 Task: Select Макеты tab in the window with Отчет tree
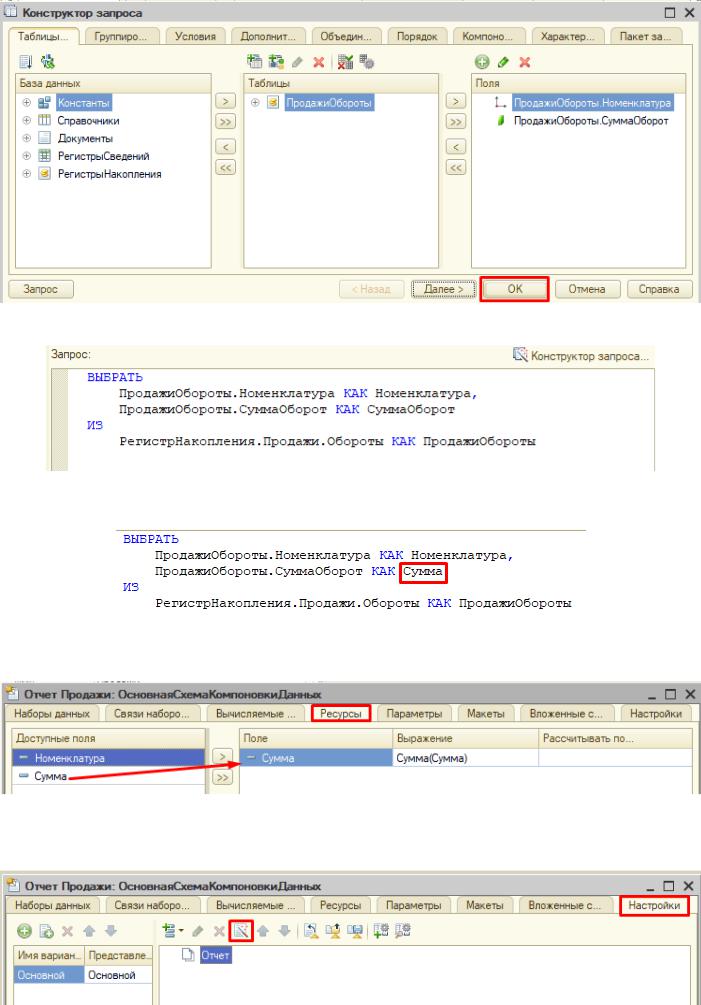pyautogui.click(x=484, y=905)
